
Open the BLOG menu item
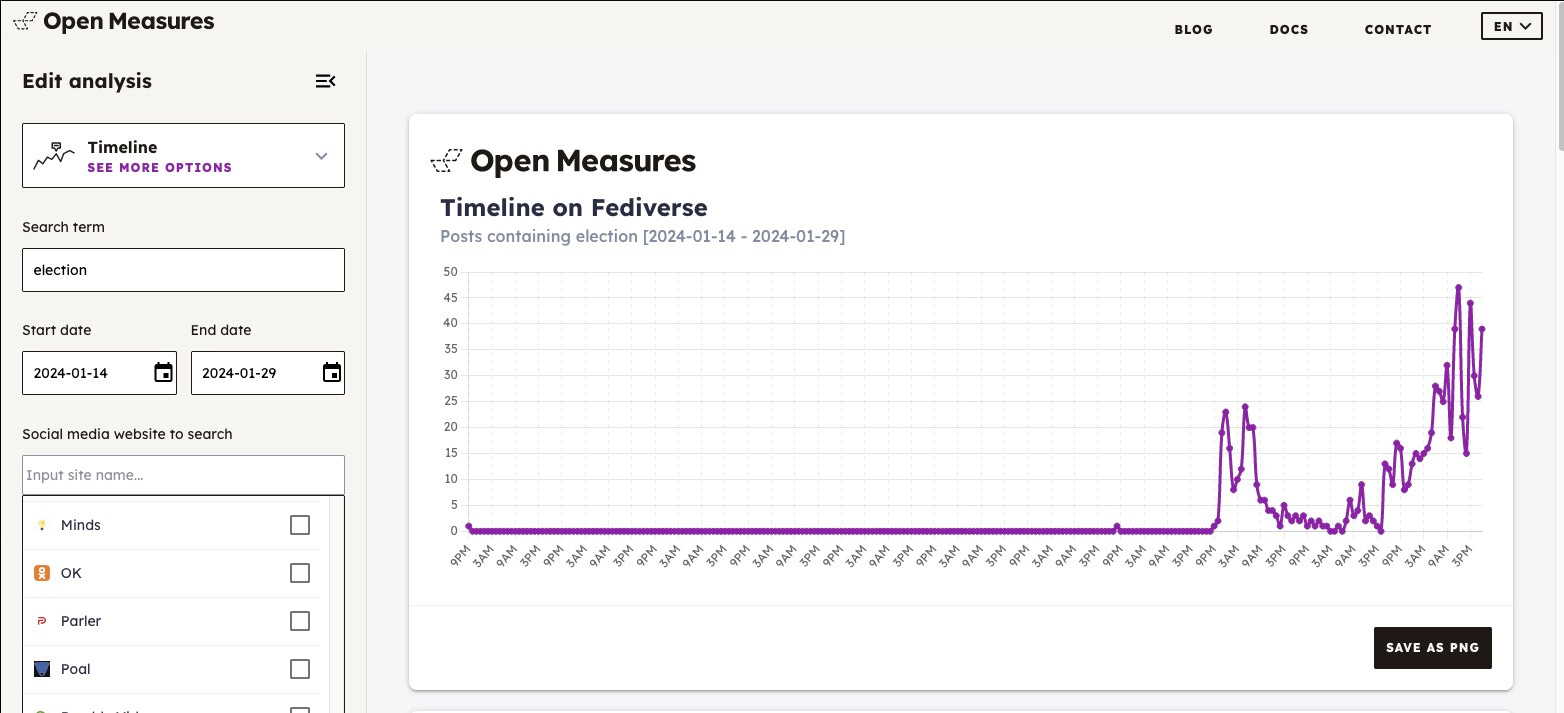(1193, 29)
